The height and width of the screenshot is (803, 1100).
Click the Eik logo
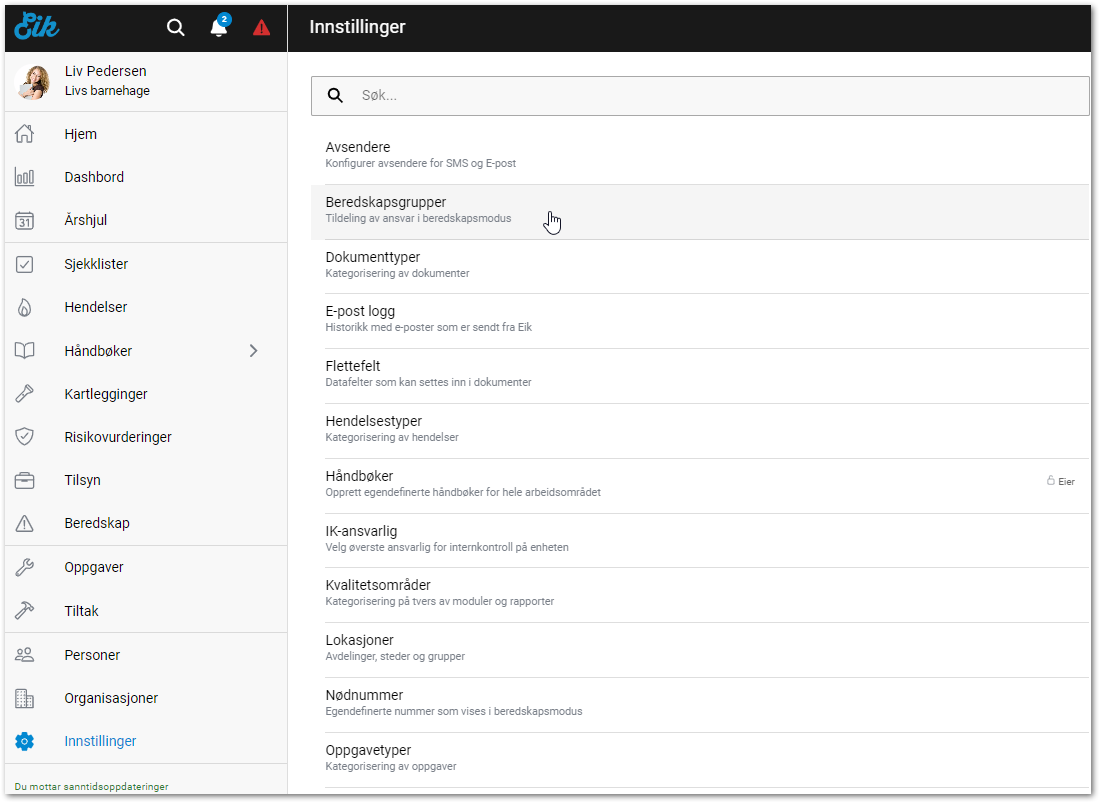(37, 27)
